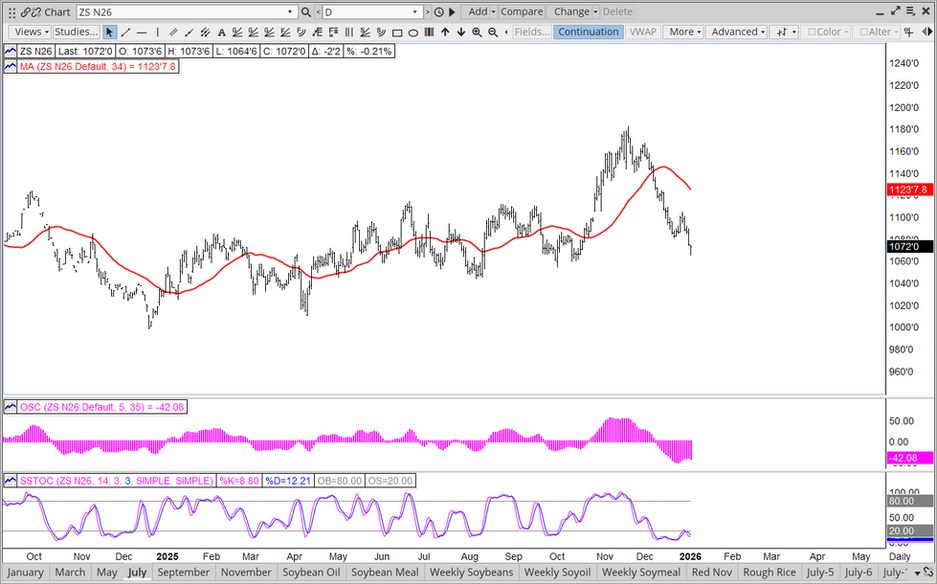
Task: Click the zoom in magnifier icon
Action: click(477, 32)
